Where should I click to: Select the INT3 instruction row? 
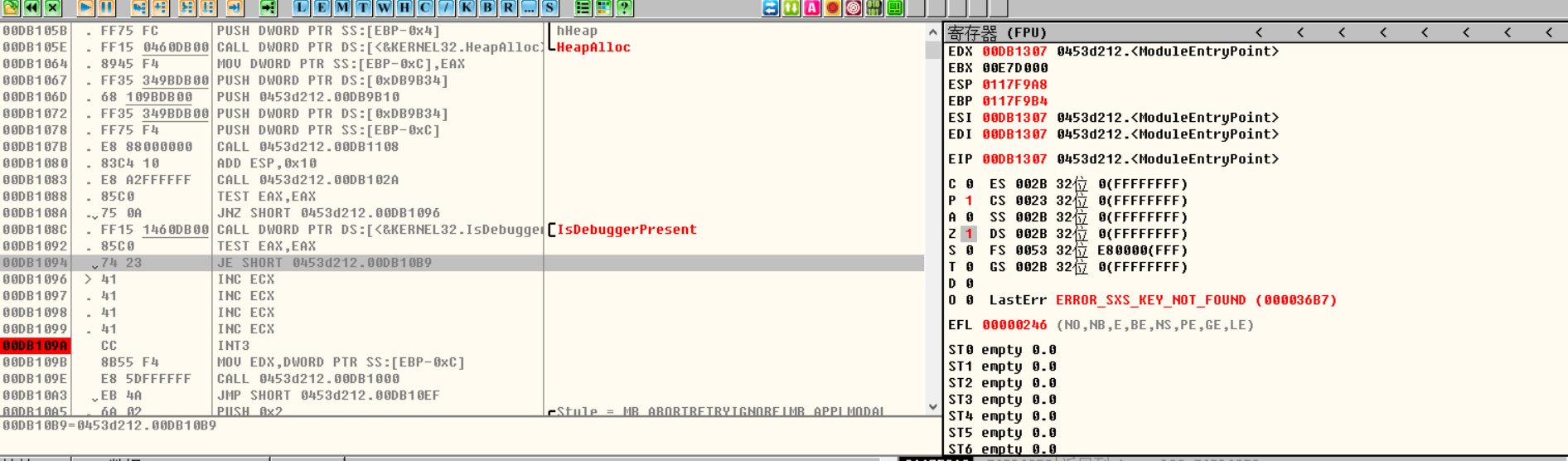click(x=462, y=346)
